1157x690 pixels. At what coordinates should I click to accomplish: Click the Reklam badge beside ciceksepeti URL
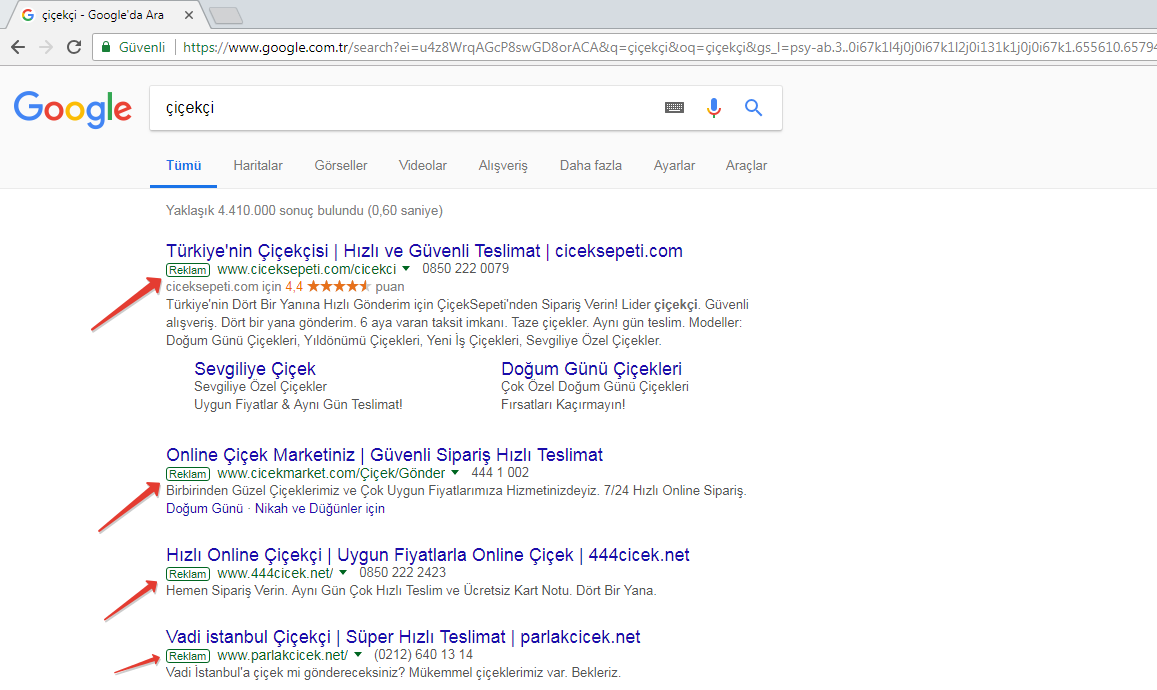(188, 270)
